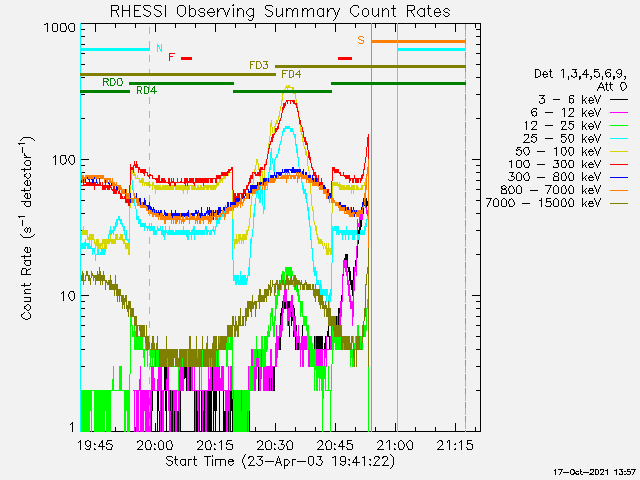Click the red 100 - 300 keV legend line

tap(619, 164)
